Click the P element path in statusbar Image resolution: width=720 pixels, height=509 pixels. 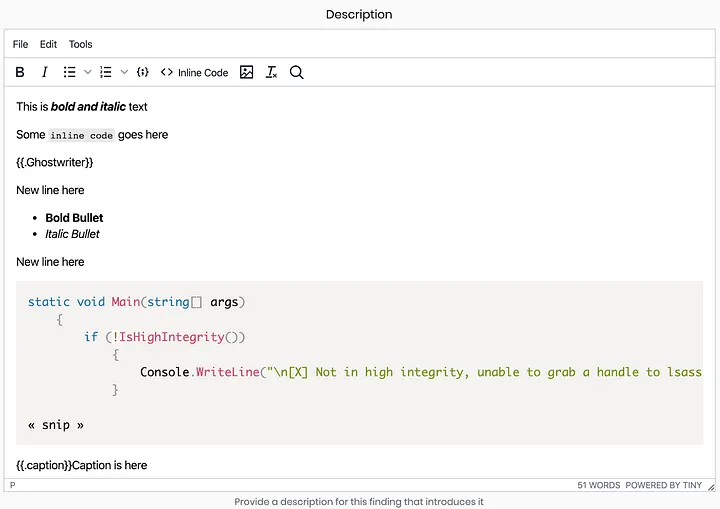tap(13, 485)
